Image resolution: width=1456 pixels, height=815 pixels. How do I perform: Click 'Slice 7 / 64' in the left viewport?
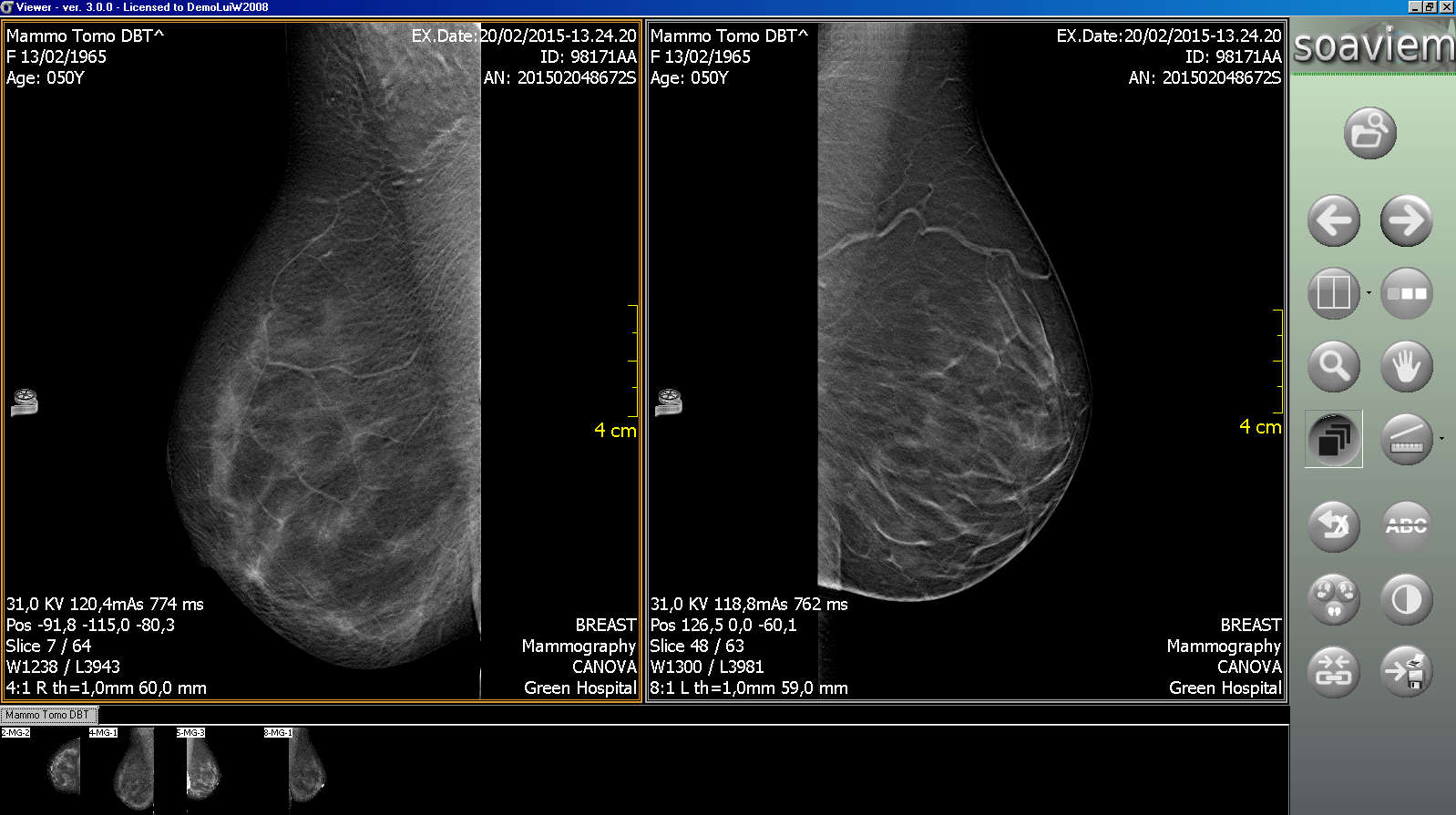49,646
